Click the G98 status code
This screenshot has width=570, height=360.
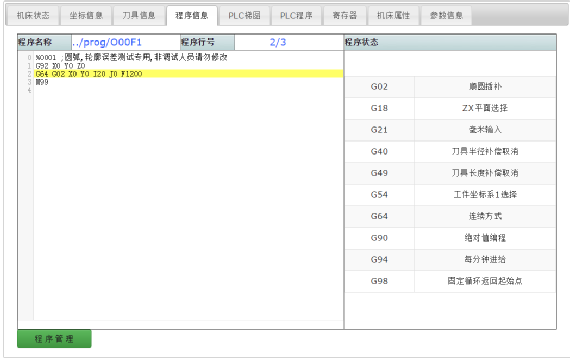pyautogui.click(x=379, y=281)
